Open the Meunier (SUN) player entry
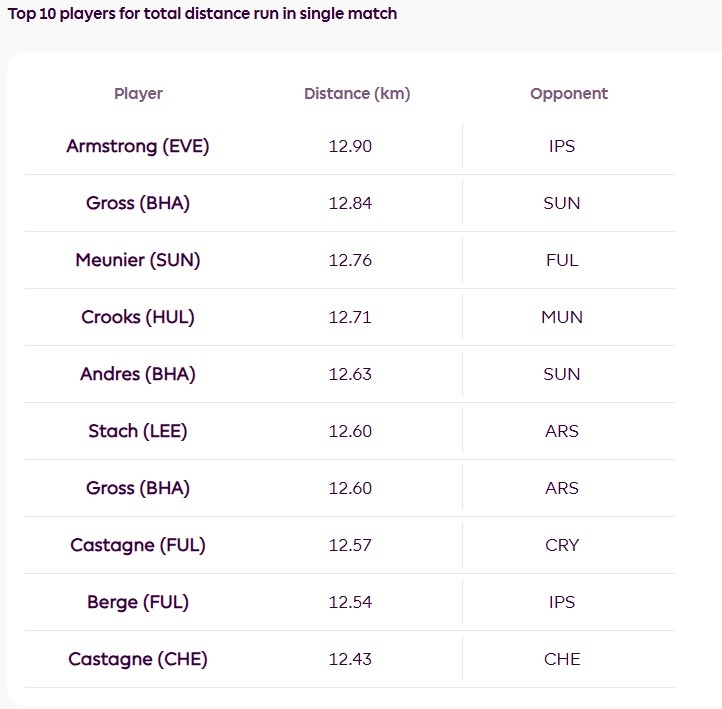This screenshot has width=722, height=709. point(138,260)
